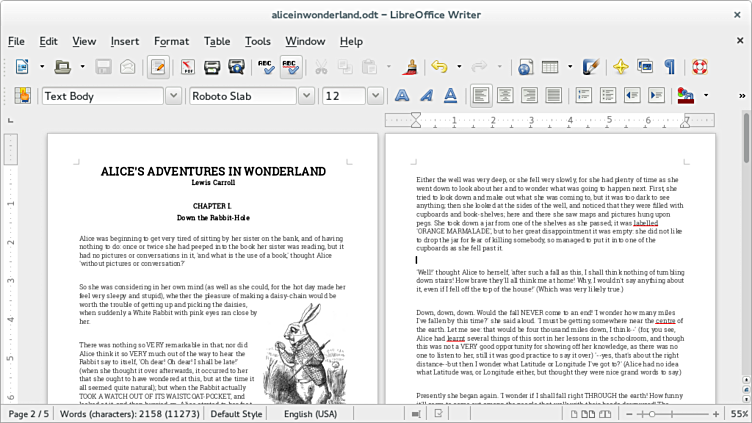Open LibreOffice Help lifebuoy icon

click(x=699, y=67)
